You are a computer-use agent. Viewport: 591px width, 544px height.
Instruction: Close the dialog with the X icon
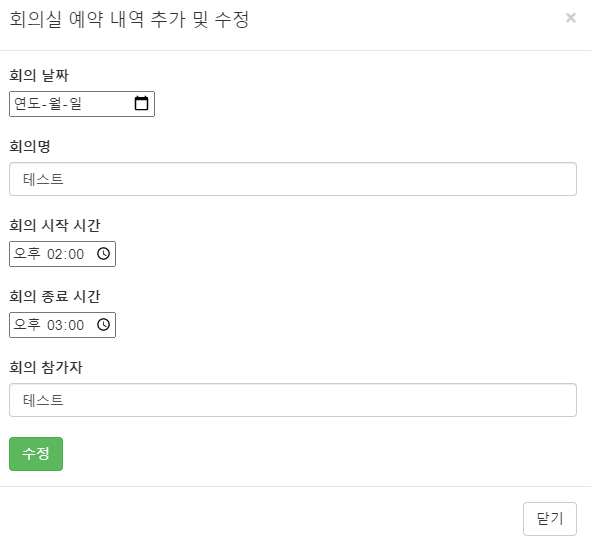coord(571,18)
